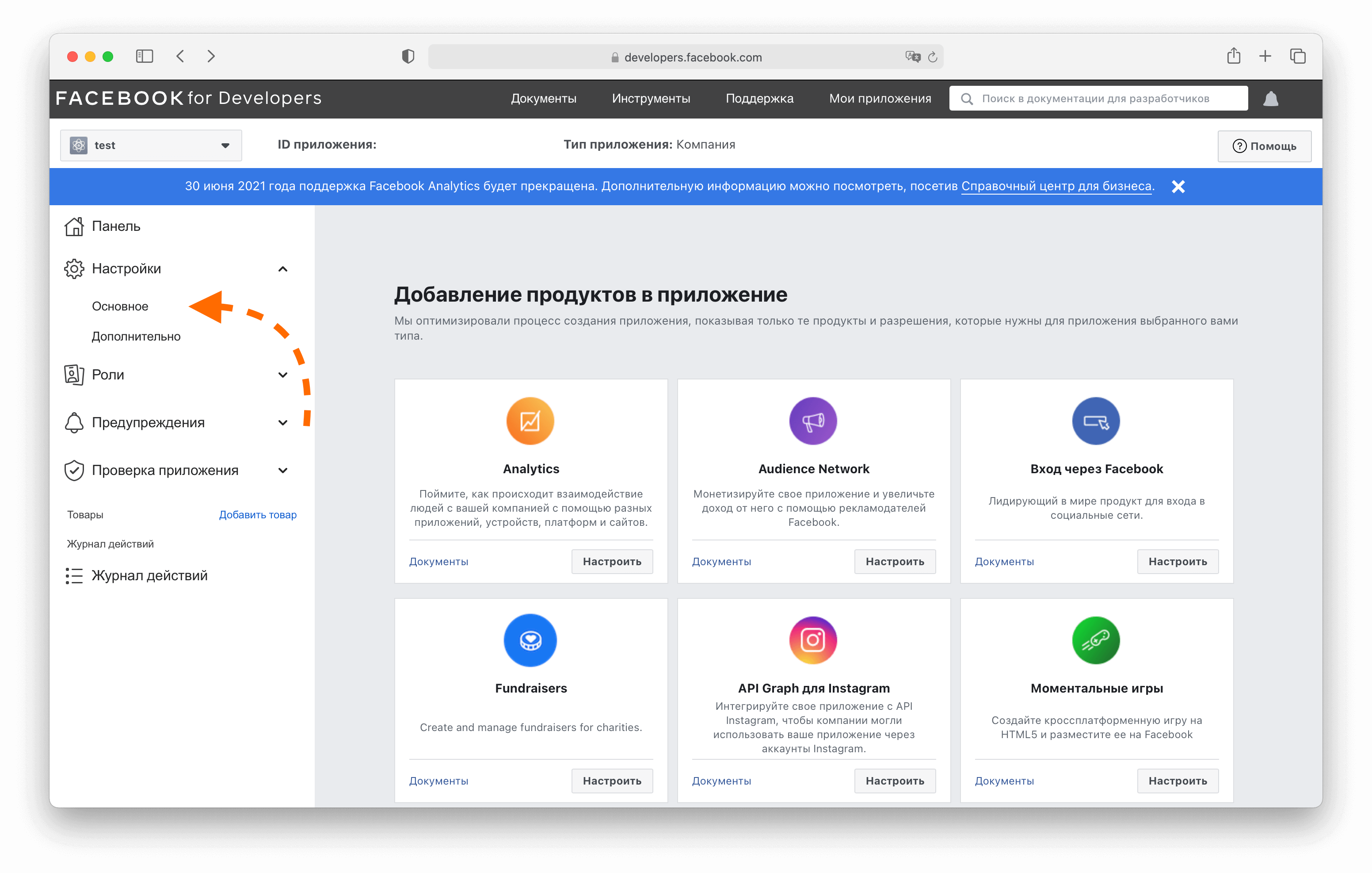This screenshot has height=873, width=1372.
Task: Open Документы link on Audience Network card
Action: tap(721, 562)
